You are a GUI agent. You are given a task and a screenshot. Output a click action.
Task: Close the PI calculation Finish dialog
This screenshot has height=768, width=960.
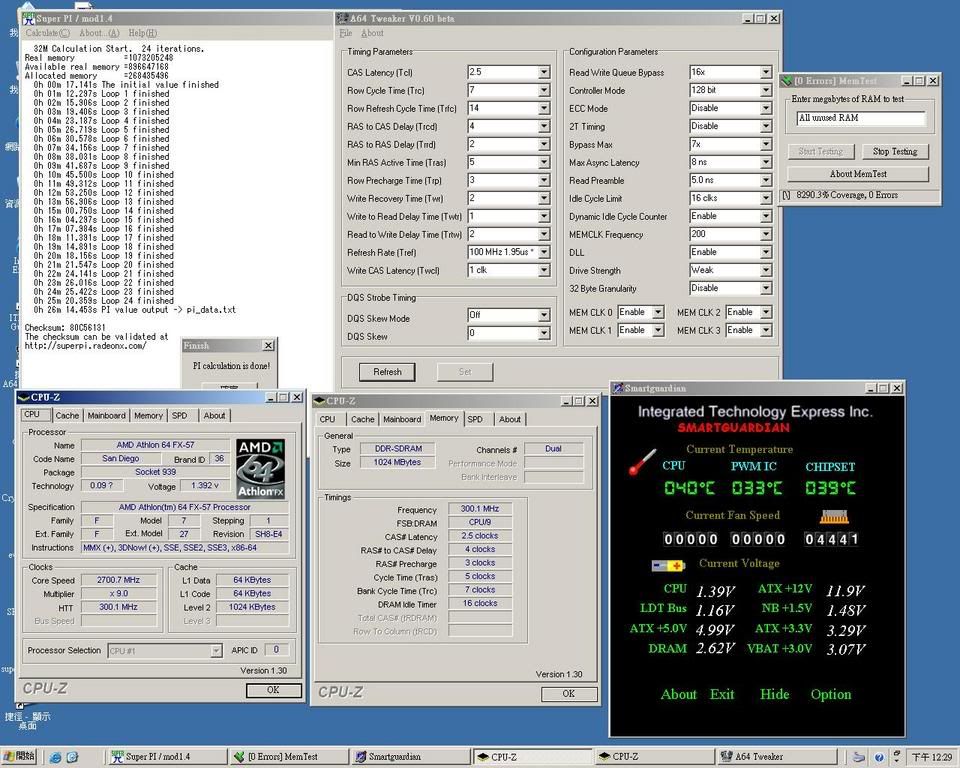(x=268, y=346)
